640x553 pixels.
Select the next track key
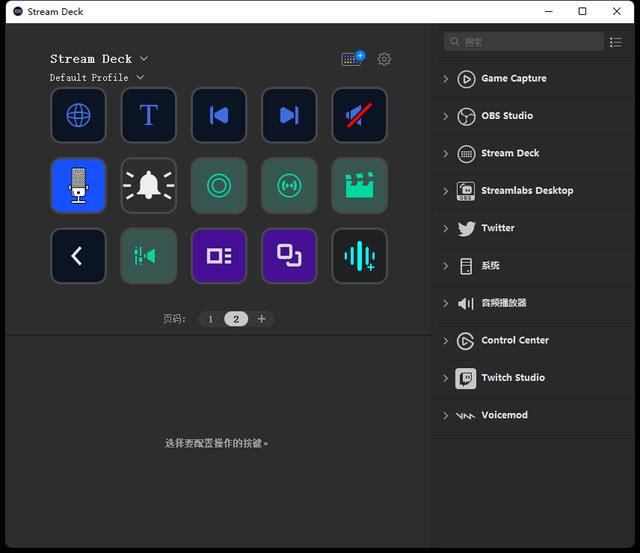(x=289, y=115)
